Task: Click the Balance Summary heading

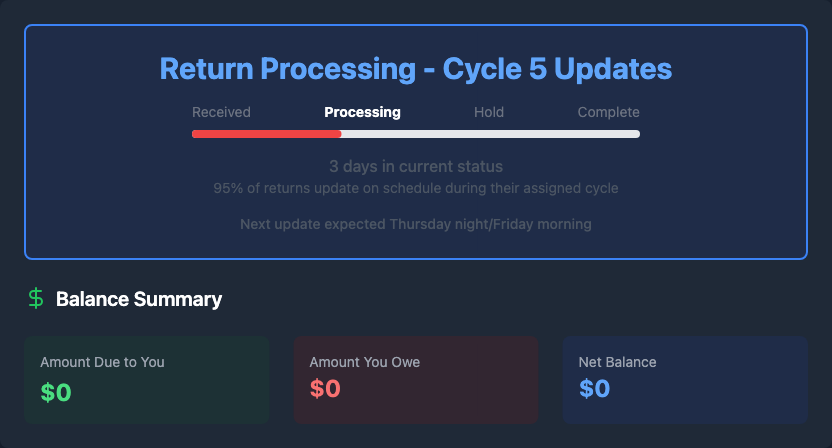Action: coord(139,299)
